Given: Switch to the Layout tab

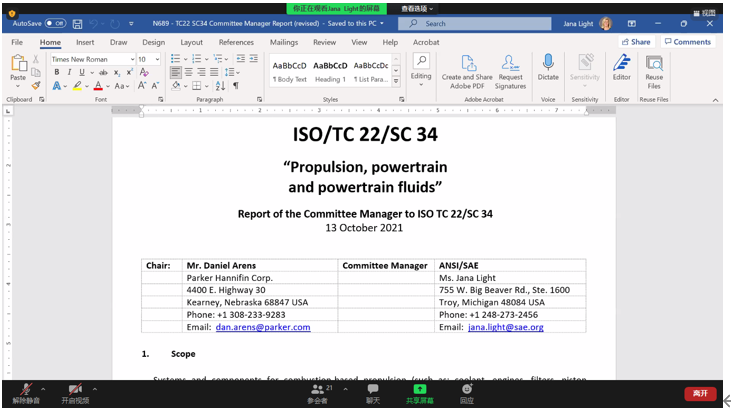Looking at the screenshot, I should click(191, 42).
